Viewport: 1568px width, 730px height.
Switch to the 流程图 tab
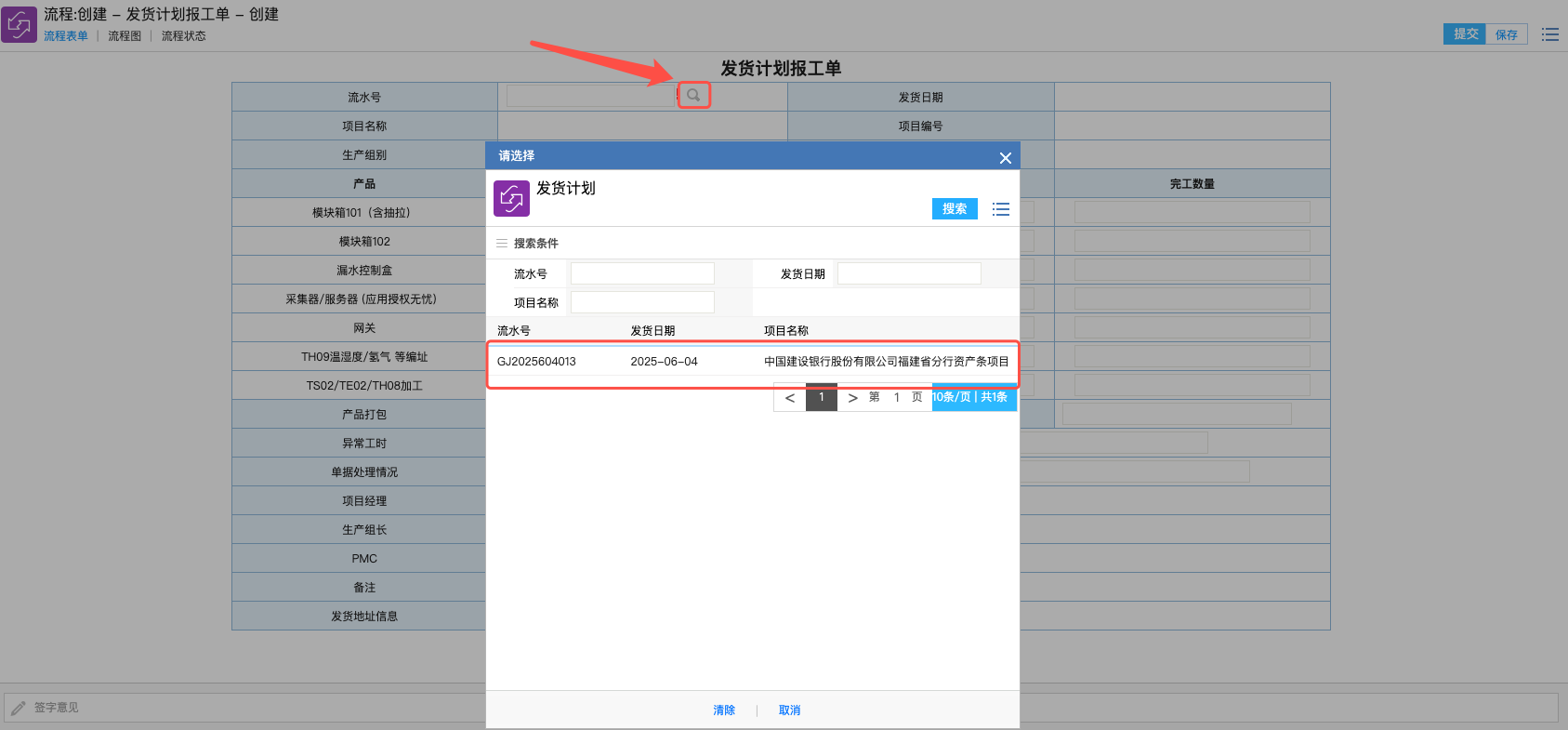point(125,36)
